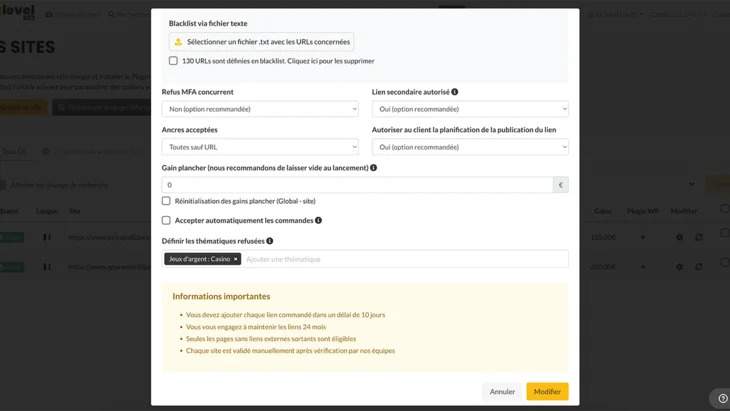Tick the select-all checkbox in table header
Screen dimensions: 730x411
pyautogui.click(x=725, y=209)
